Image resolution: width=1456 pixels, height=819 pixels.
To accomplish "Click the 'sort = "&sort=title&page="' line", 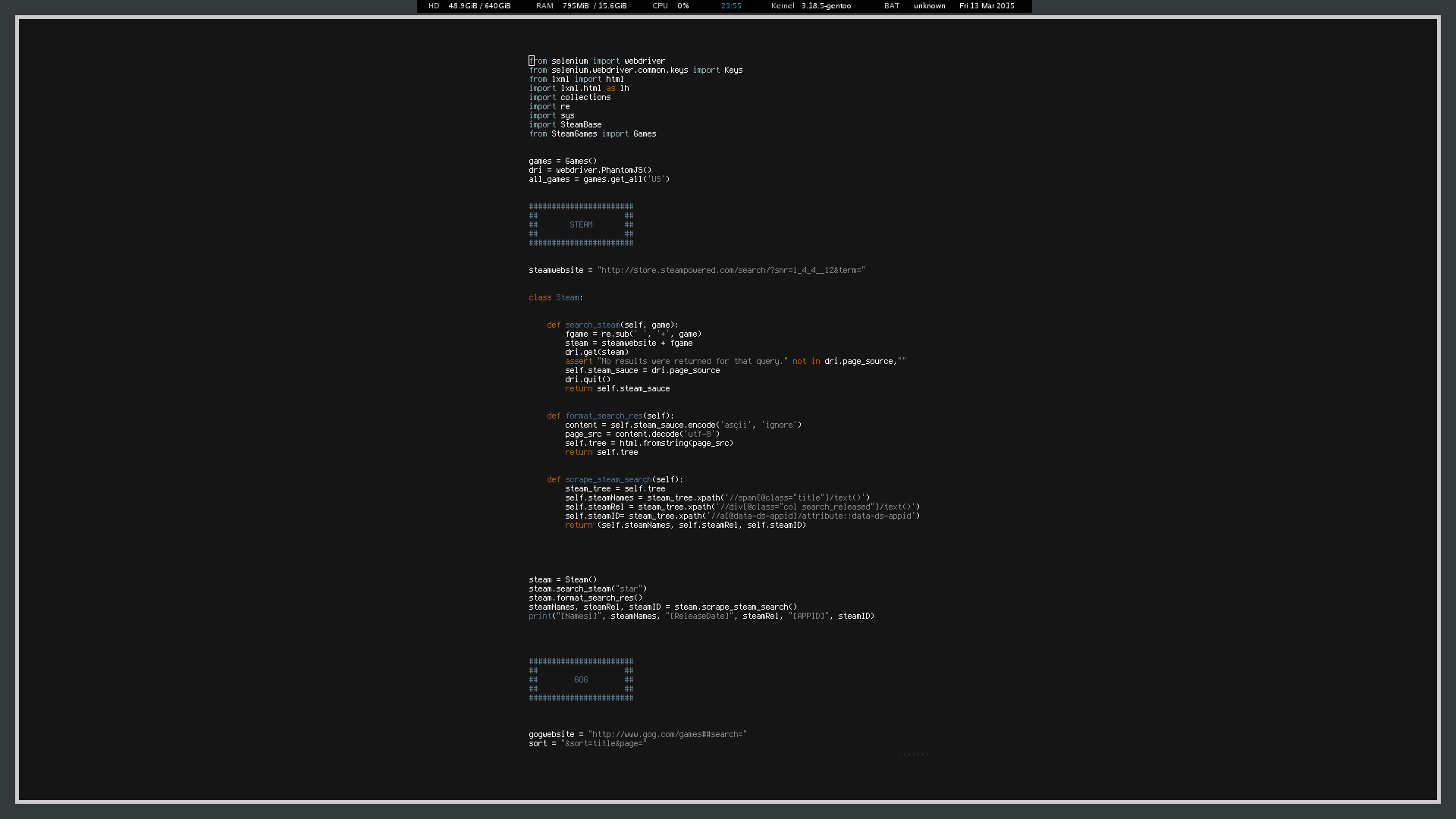I will [x=587, y=743].
